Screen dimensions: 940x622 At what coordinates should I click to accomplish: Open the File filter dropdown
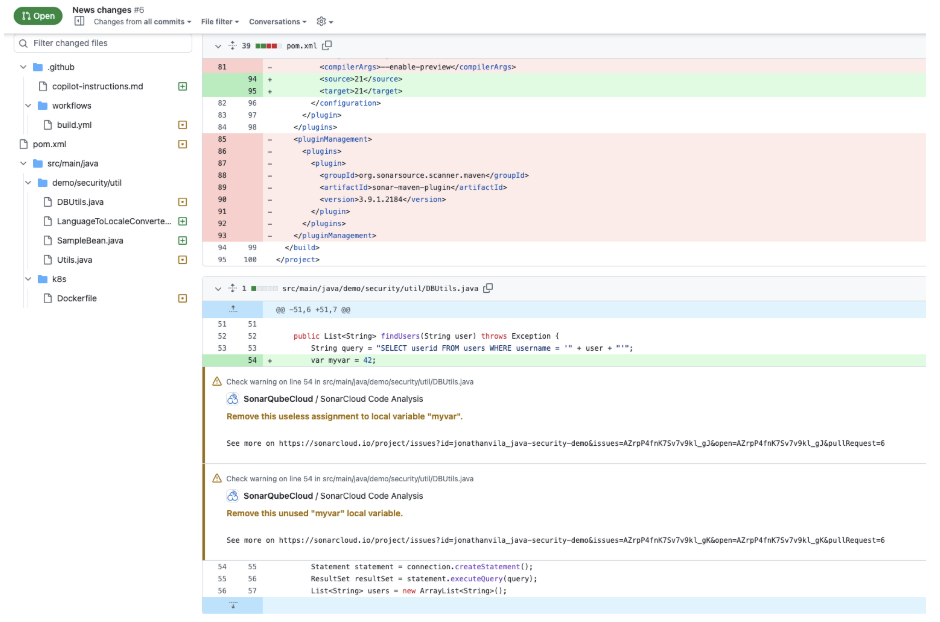219,21
